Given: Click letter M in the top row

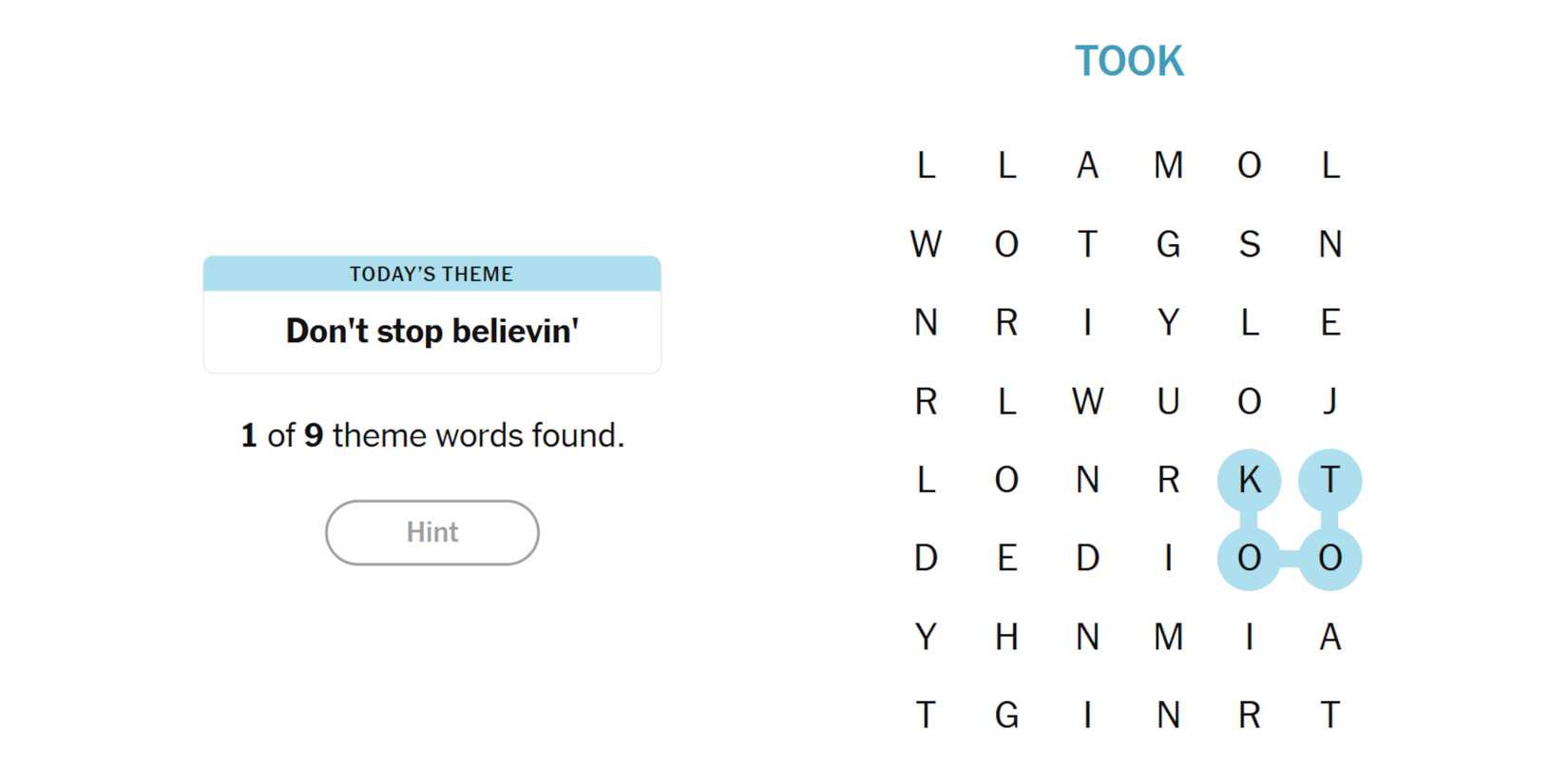Looking at the screenshot, I should coord(1168,165).
